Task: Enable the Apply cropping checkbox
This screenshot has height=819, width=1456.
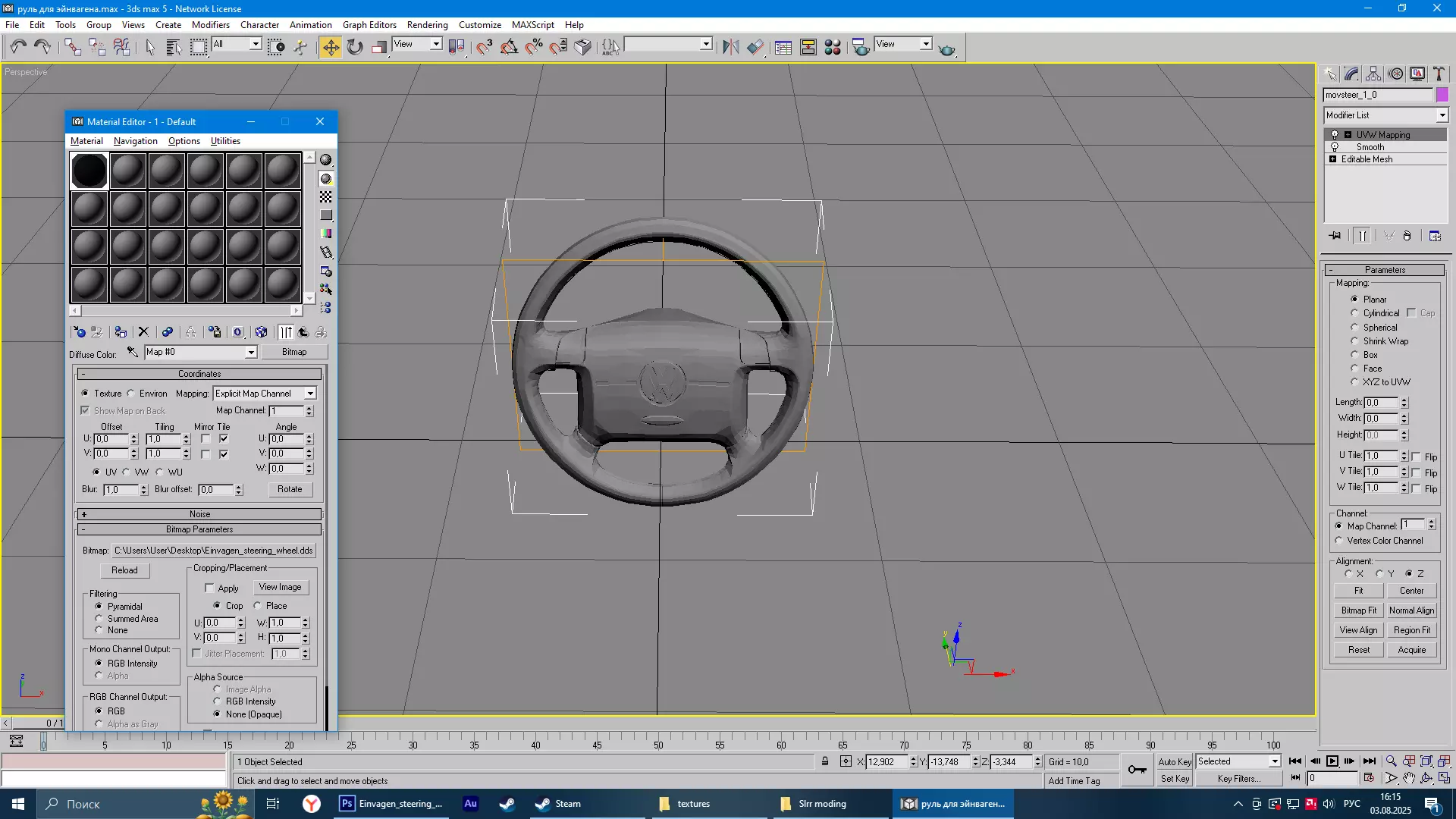Action: tap(209, 588)
